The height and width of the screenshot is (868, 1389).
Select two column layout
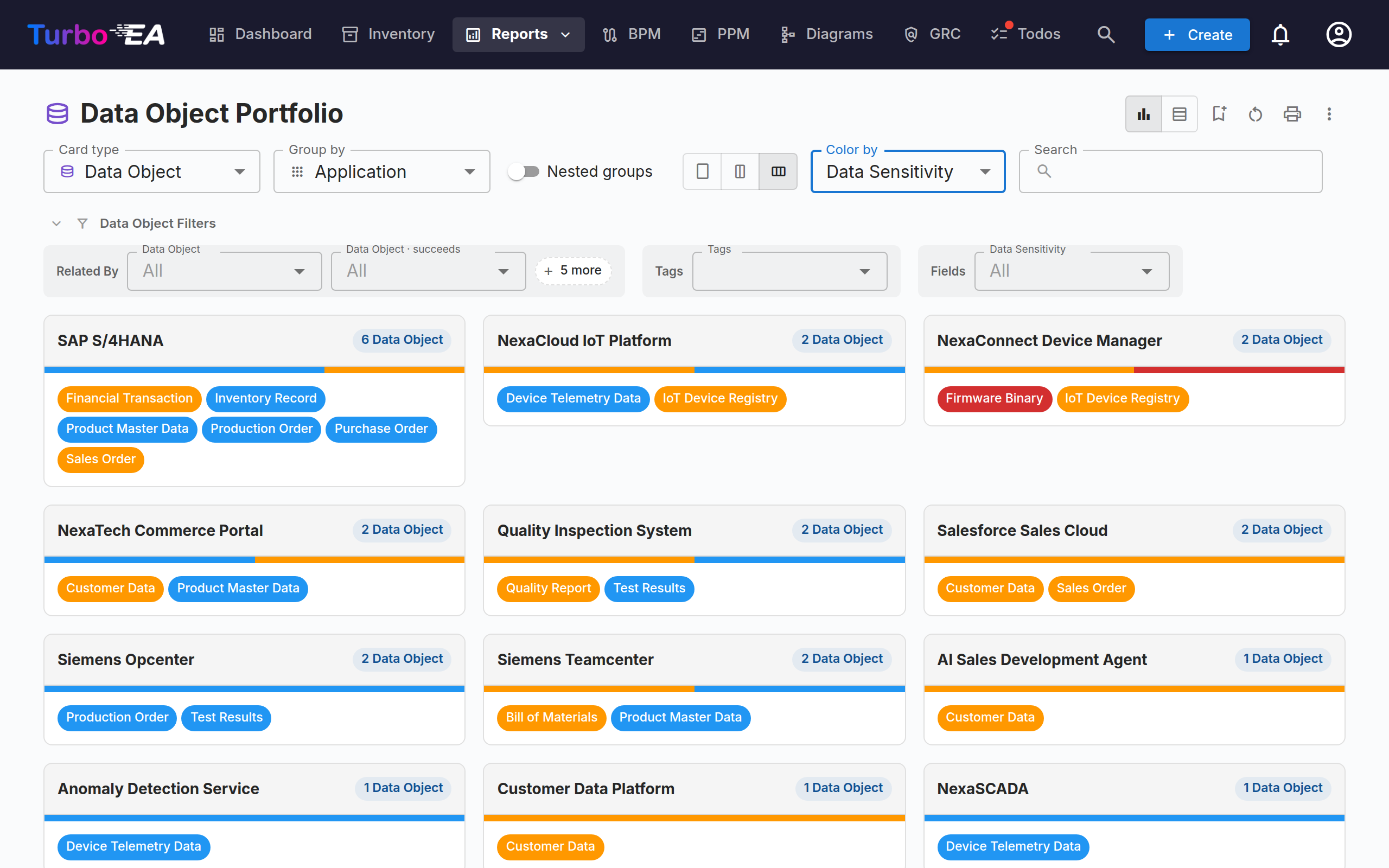click(740, 171)
